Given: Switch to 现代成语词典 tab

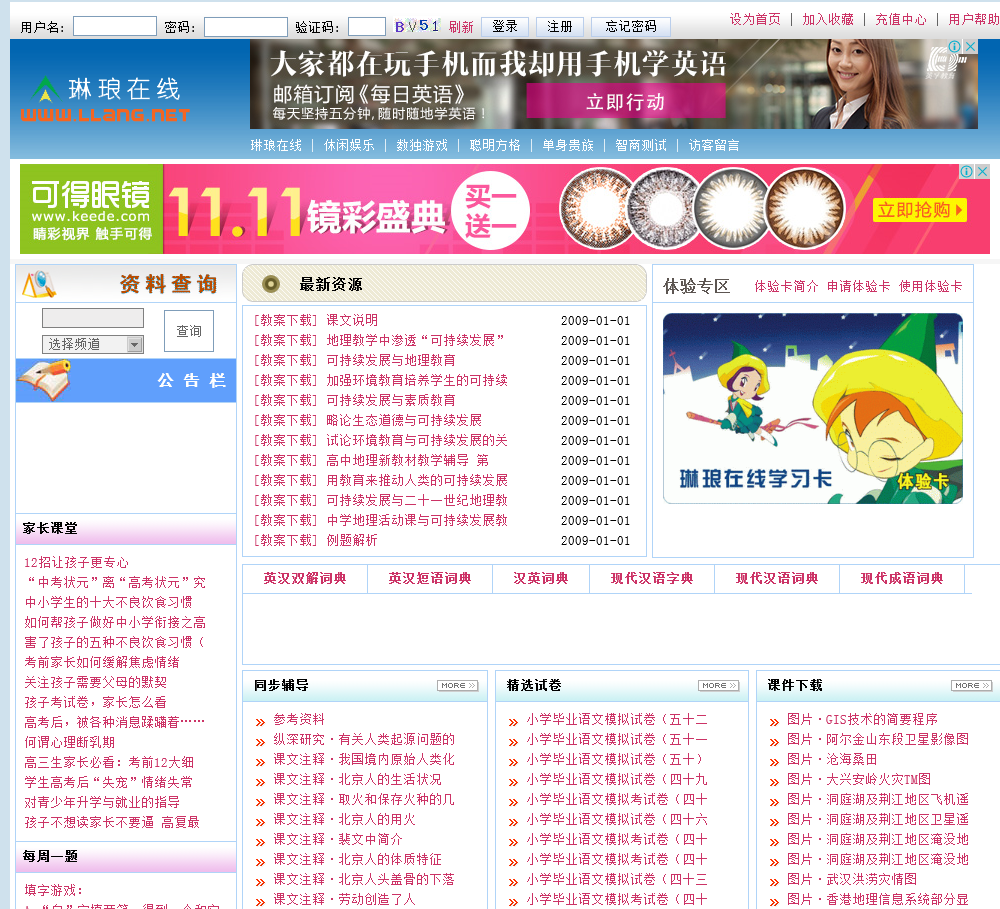Looking at the screenshot, I should pos(902,579).
